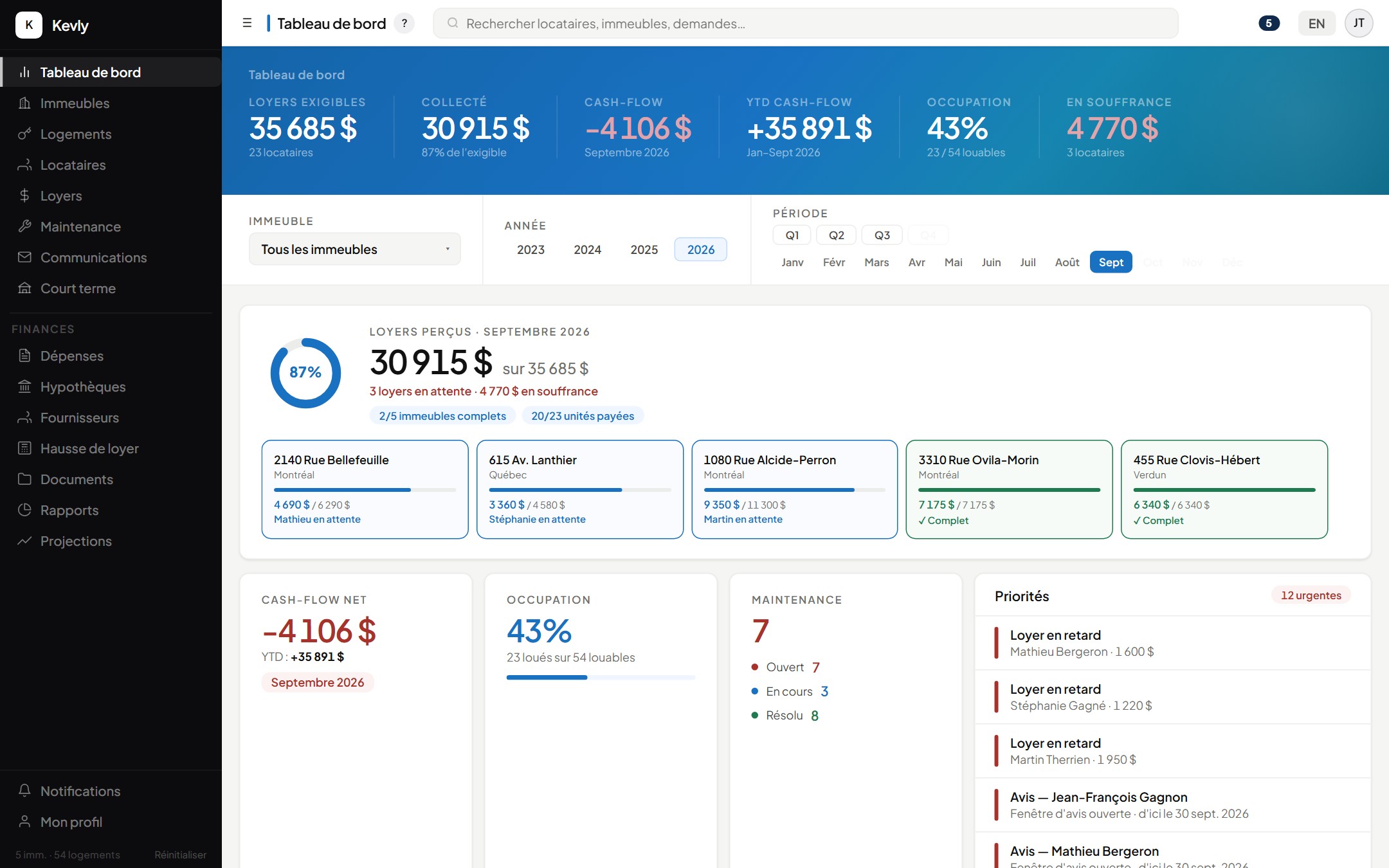Click the Loyers dollar icon

24,195
